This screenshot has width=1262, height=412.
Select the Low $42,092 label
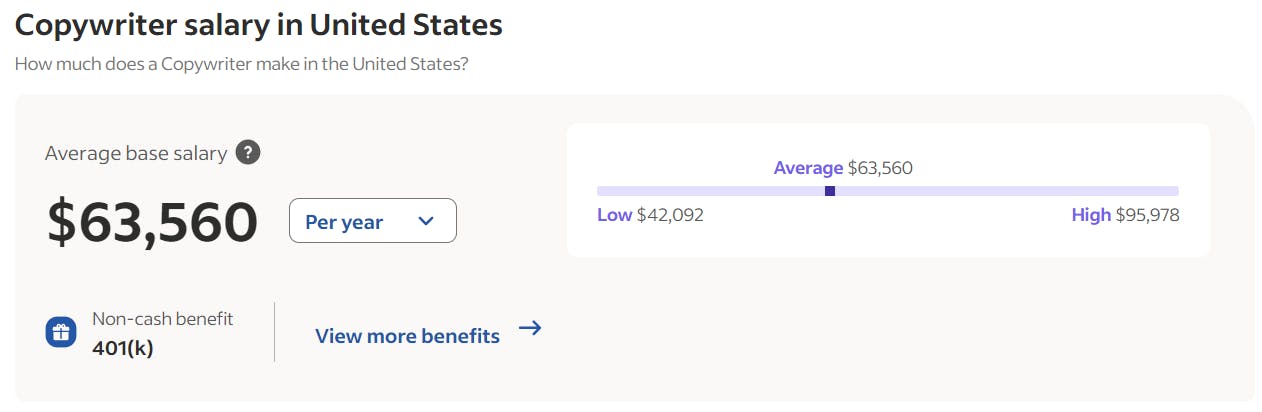650,215
